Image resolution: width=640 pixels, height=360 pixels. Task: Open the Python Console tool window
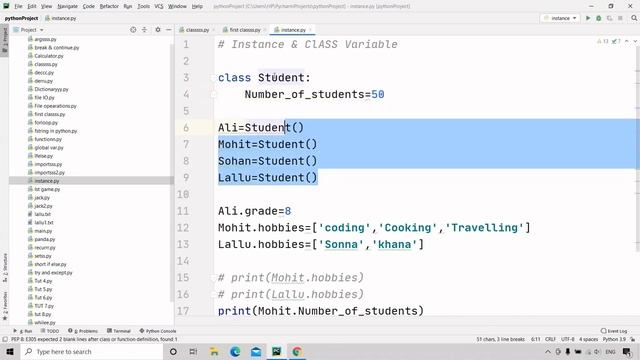click(158, 331)
